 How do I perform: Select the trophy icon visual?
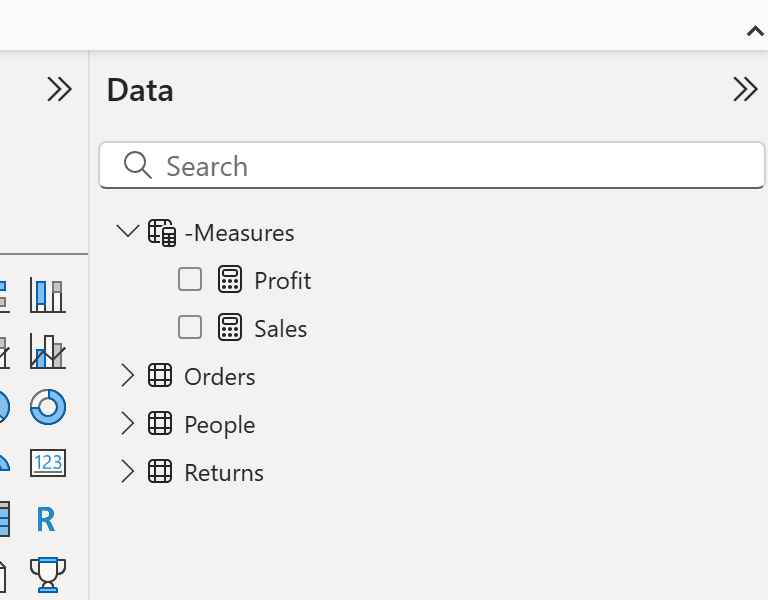pos(47,573)
